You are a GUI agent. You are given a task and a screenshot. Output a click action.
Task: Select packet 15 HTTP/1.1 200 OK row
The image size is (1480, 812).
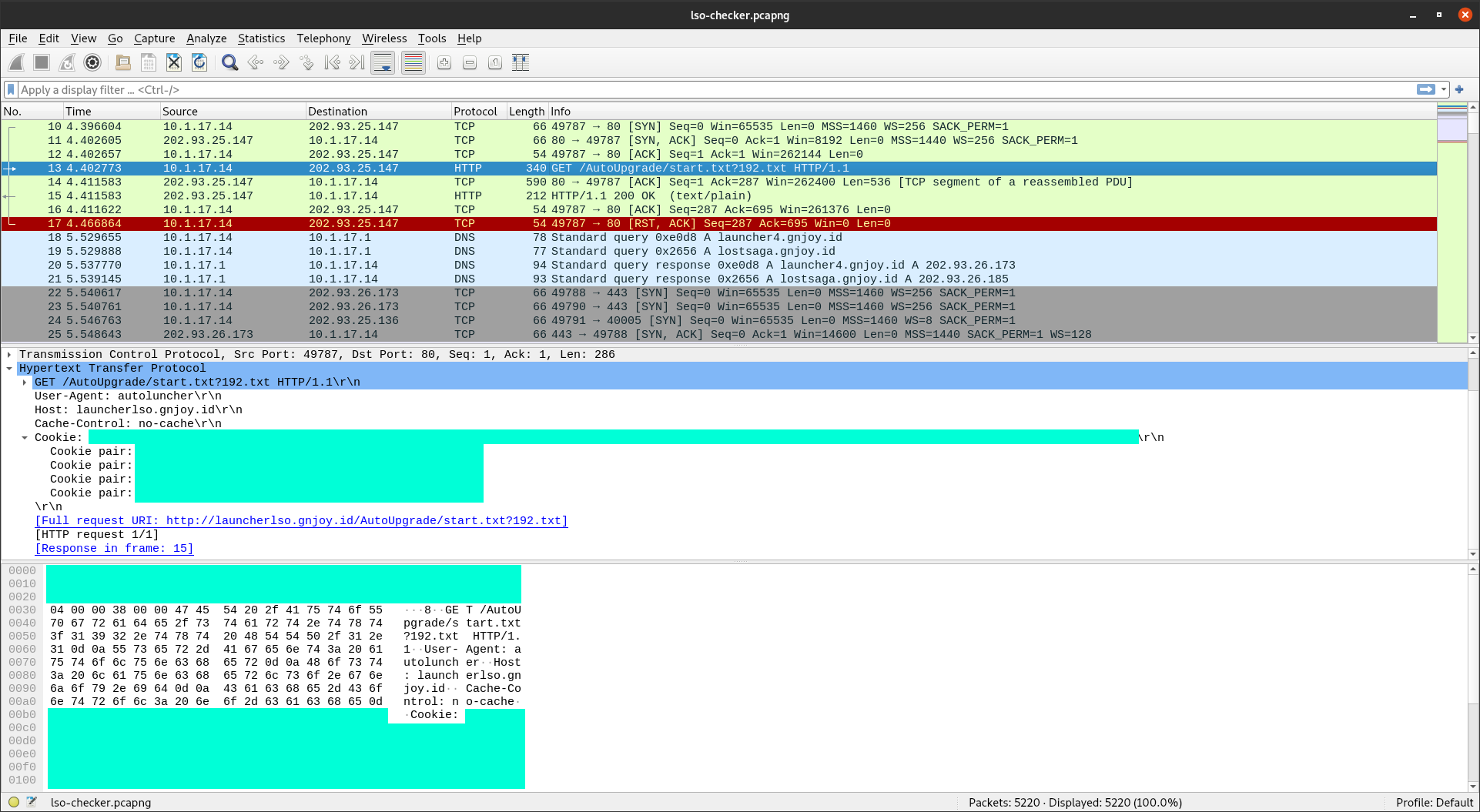(719, 196)
